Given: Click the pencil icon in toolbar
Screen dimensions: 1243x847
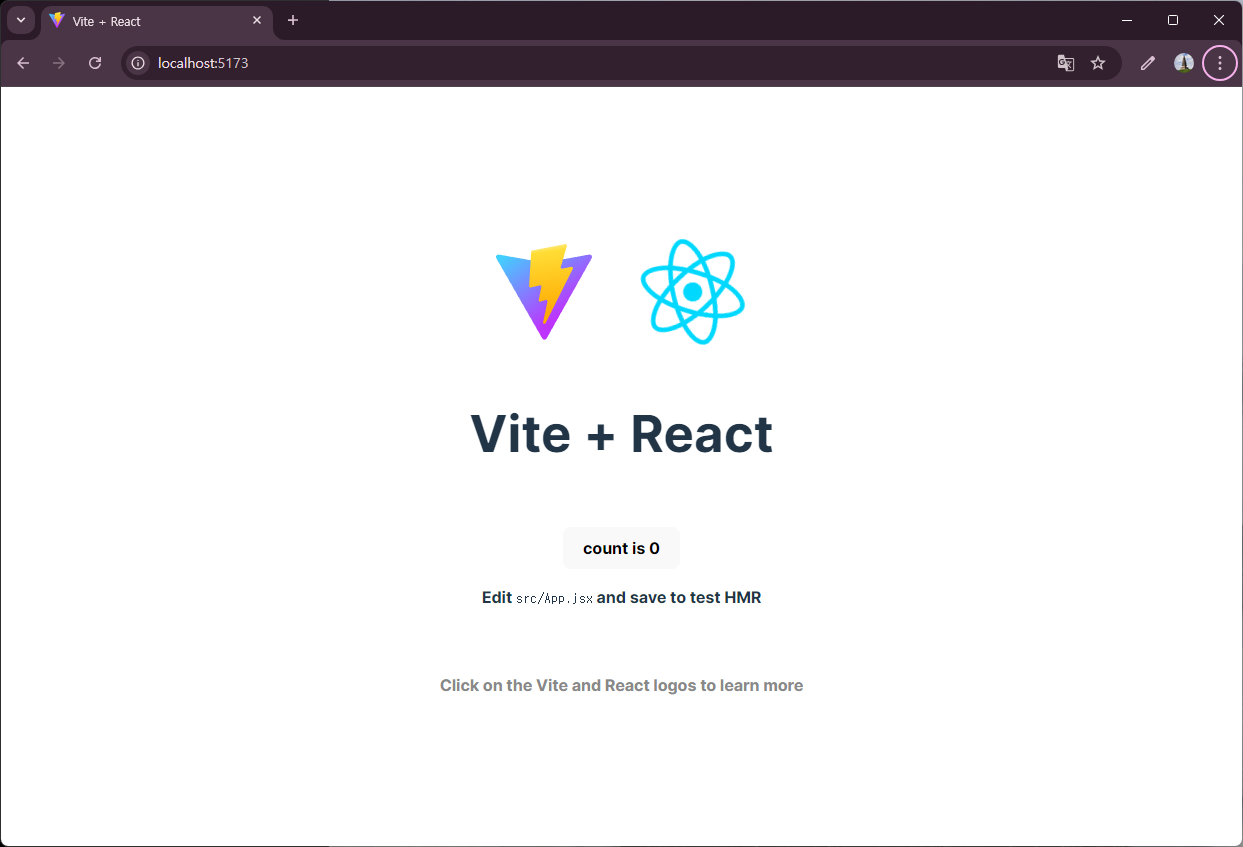Looking at the screenshot, I should (1148, 63).
